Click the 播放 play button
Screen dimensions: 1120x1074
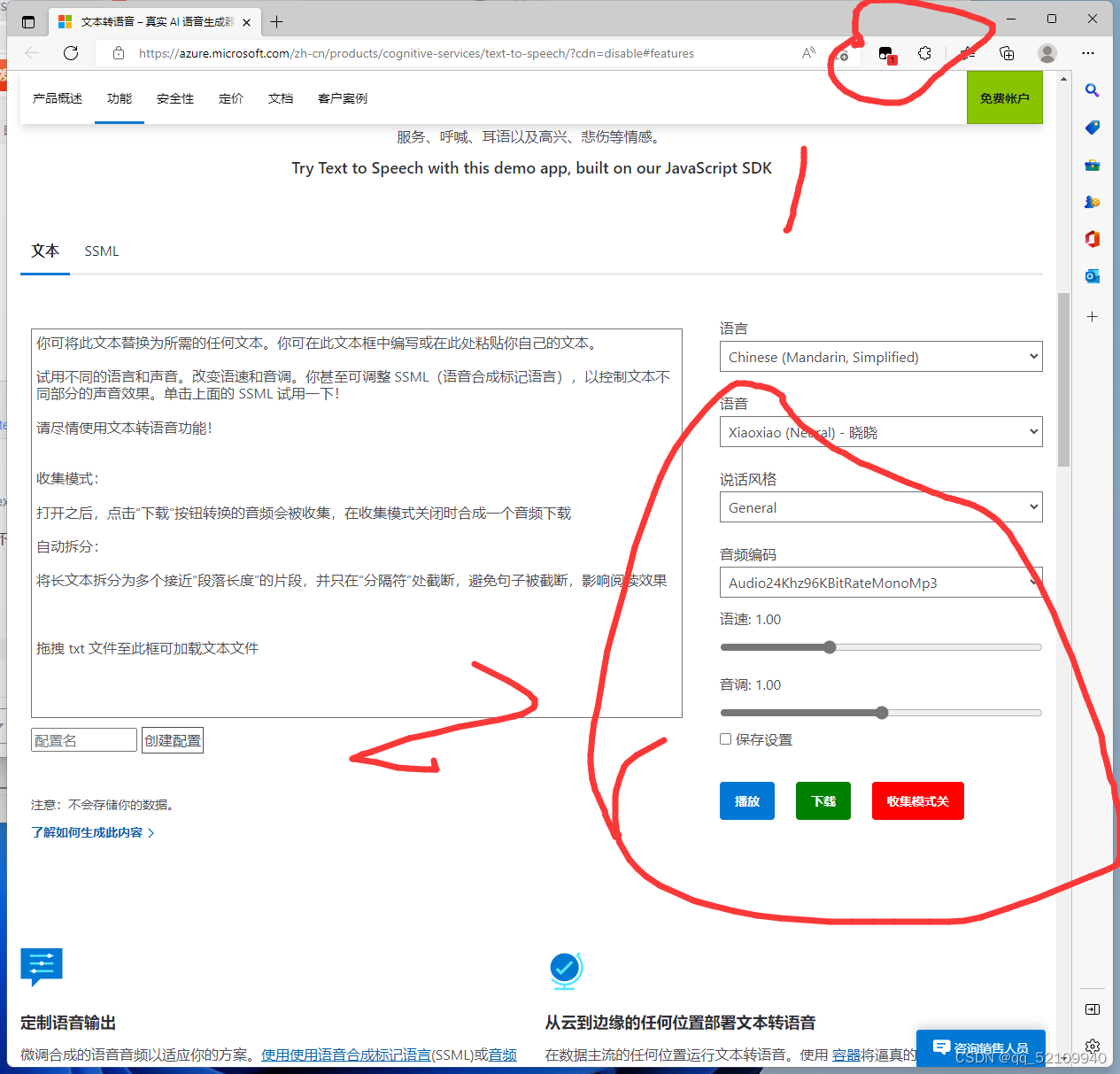click(746, 800)
